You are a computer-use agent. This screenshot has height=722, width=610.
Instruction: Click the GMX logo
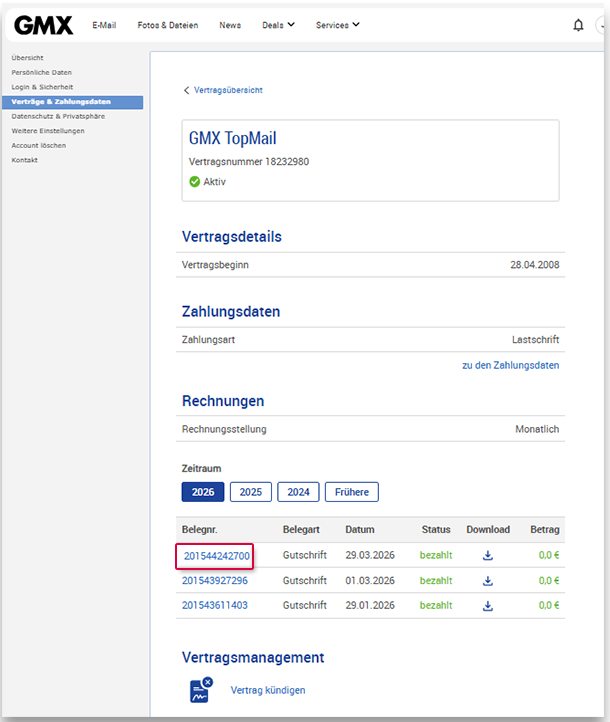coord(43,25)
